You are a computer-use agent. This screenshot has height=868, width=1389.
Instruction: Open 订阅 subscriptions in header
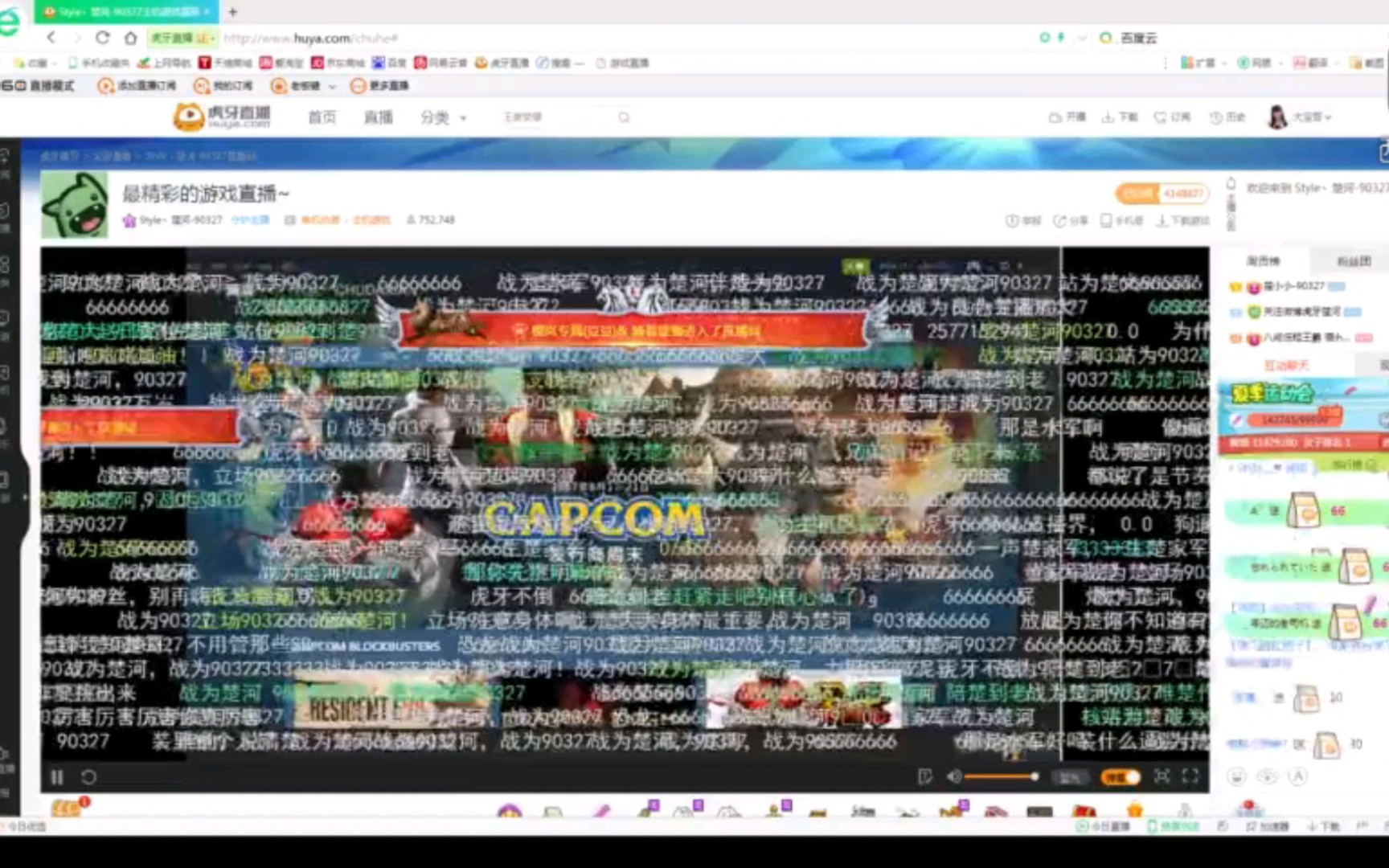(1173, 117)
